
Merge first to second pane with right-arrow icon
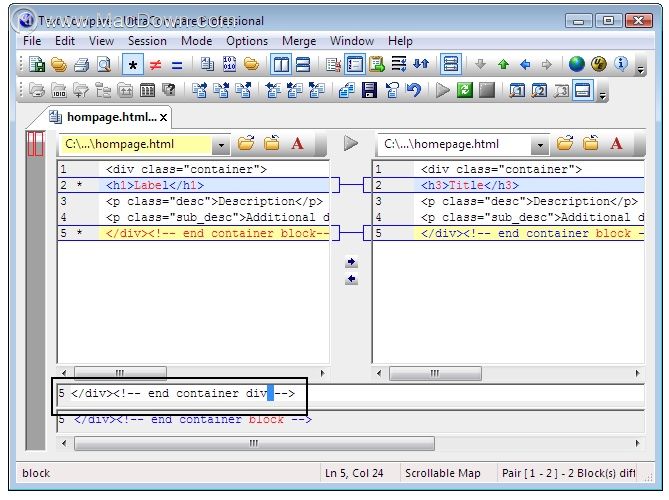(x=199, y=90)
